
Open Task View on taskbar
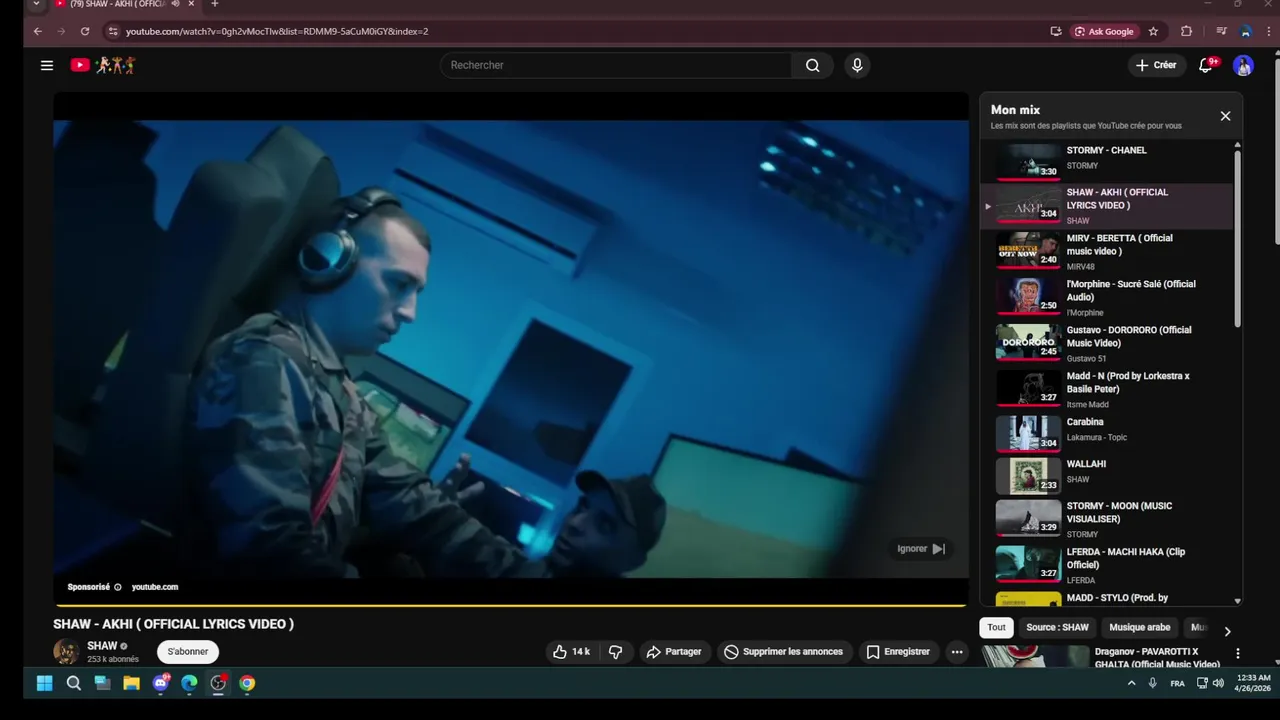click(x=102, y=683)
